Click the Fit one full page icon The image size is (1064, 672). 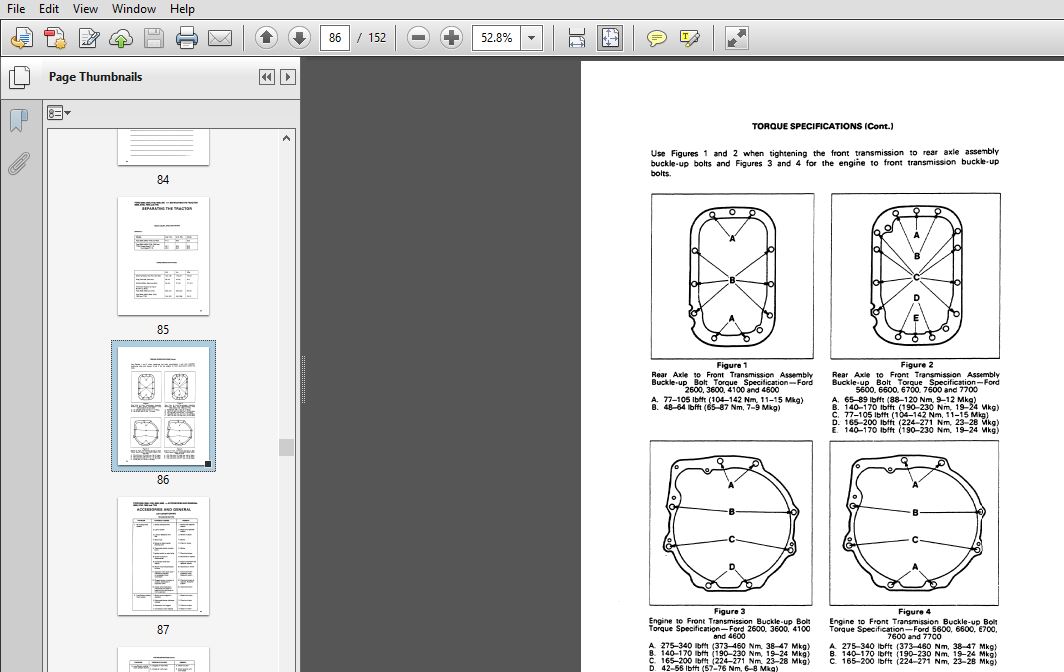point(610,38)
